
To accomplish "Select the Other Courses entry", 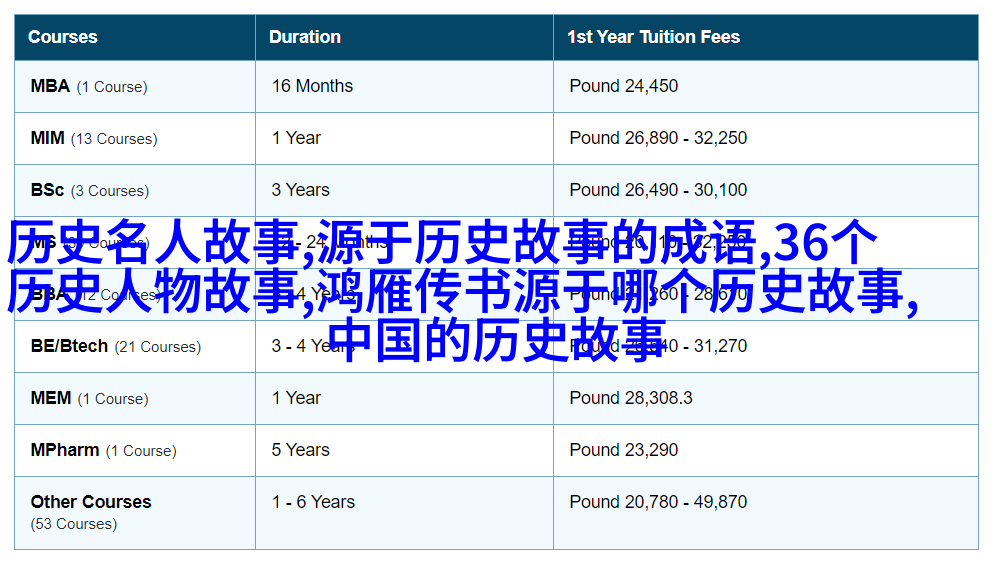I will [x=91, y=502].
